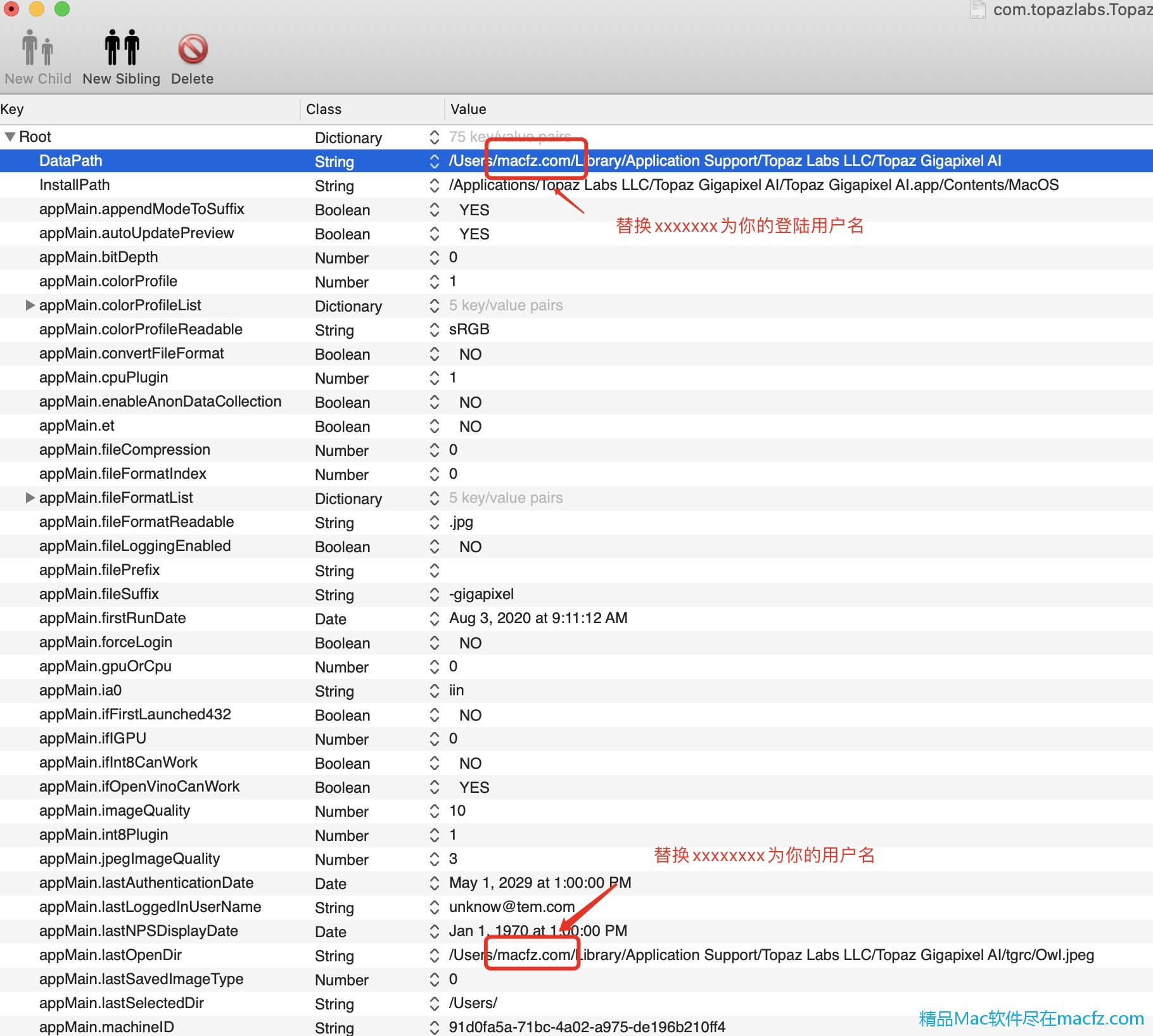Screen dimensions: 1153x1036
Task: Click unknow@tem.com value field
Action: click(x=512, y=907)
